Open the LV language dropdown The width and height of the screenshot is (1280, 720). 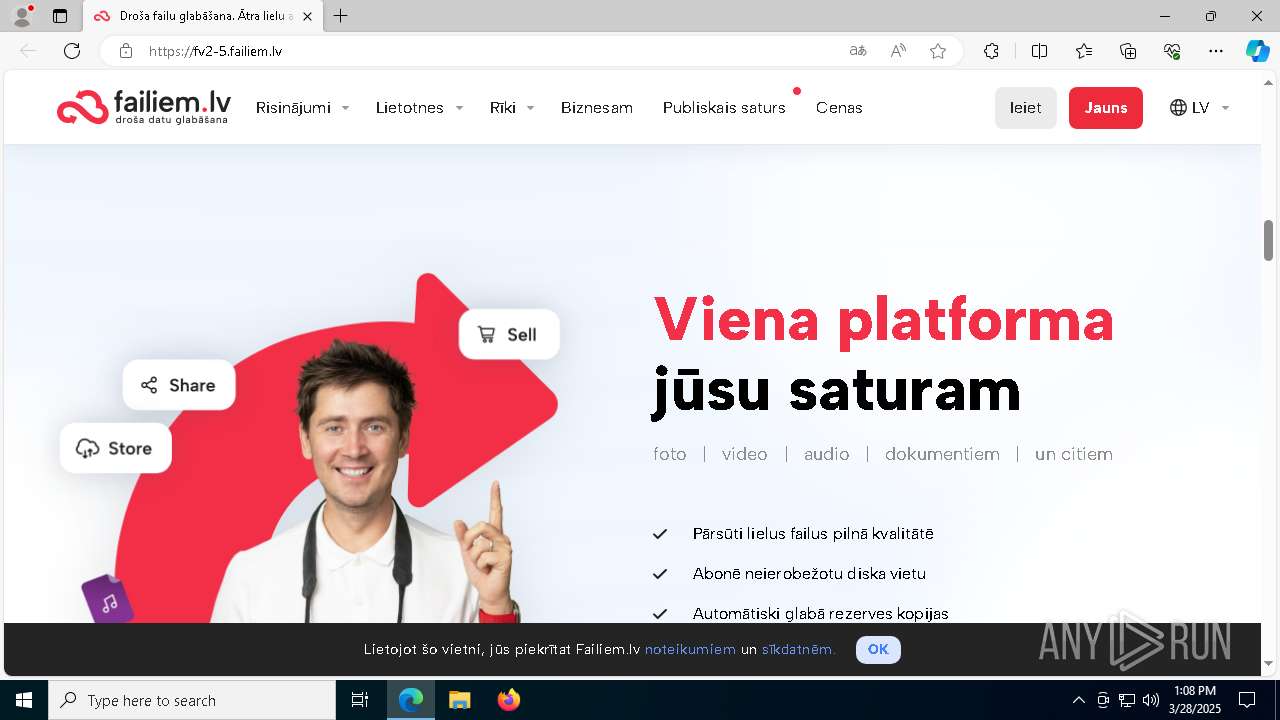click(1199, 107)
